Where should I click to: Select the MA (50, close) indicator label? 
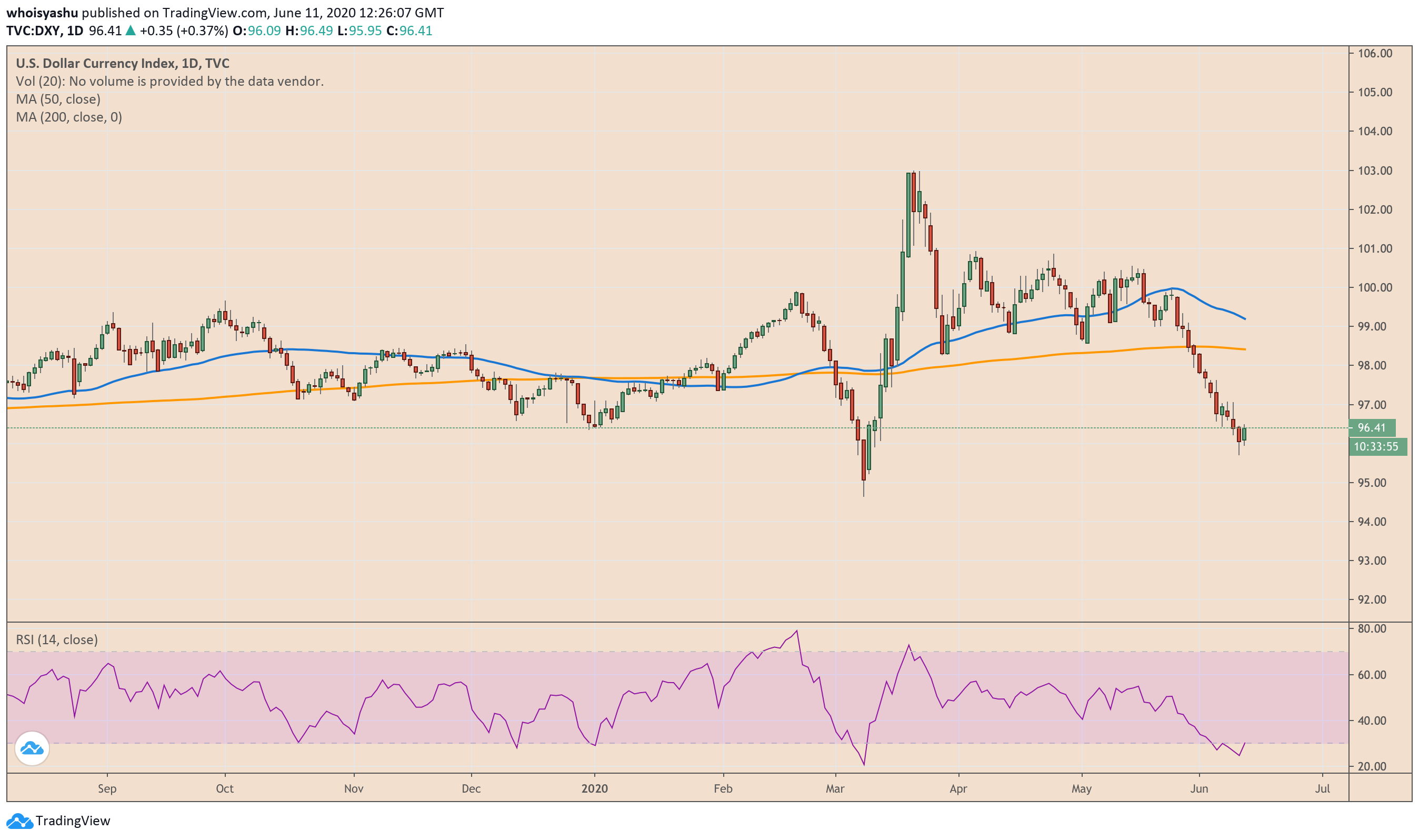pyautogui.click(x=58, y=99)
